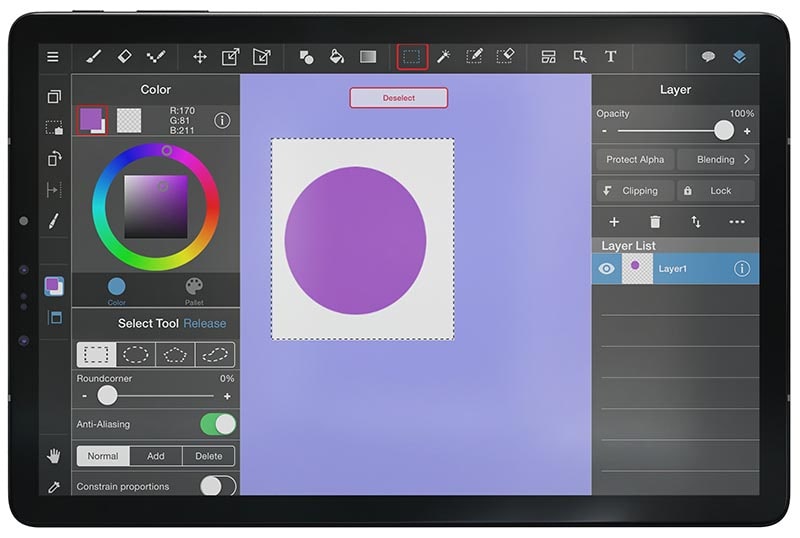Pick ellipse selection shape
Screen dimensions: 800x538
tap(136, 354)
